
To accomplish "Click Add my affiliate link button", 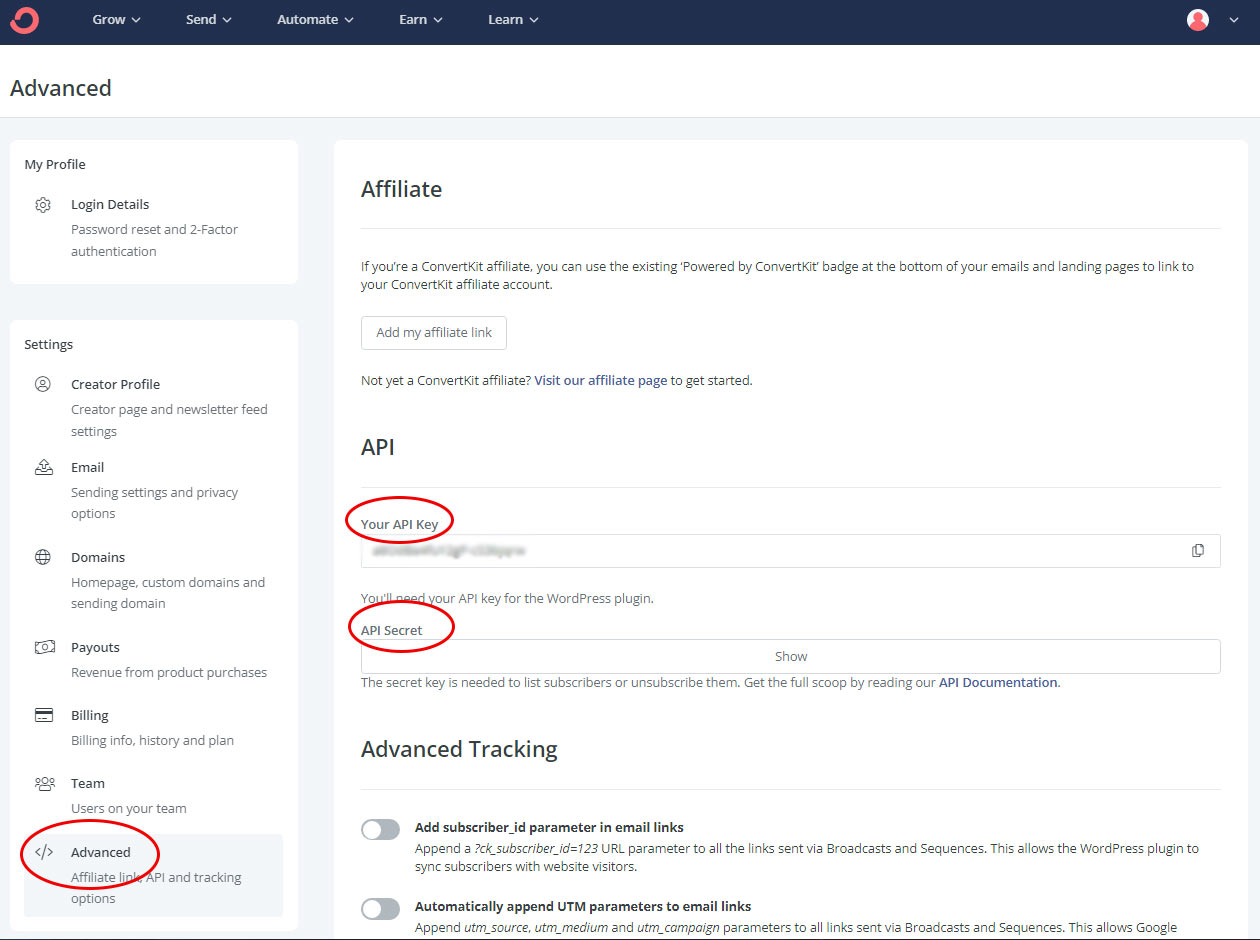I will (x=434, y=333).
